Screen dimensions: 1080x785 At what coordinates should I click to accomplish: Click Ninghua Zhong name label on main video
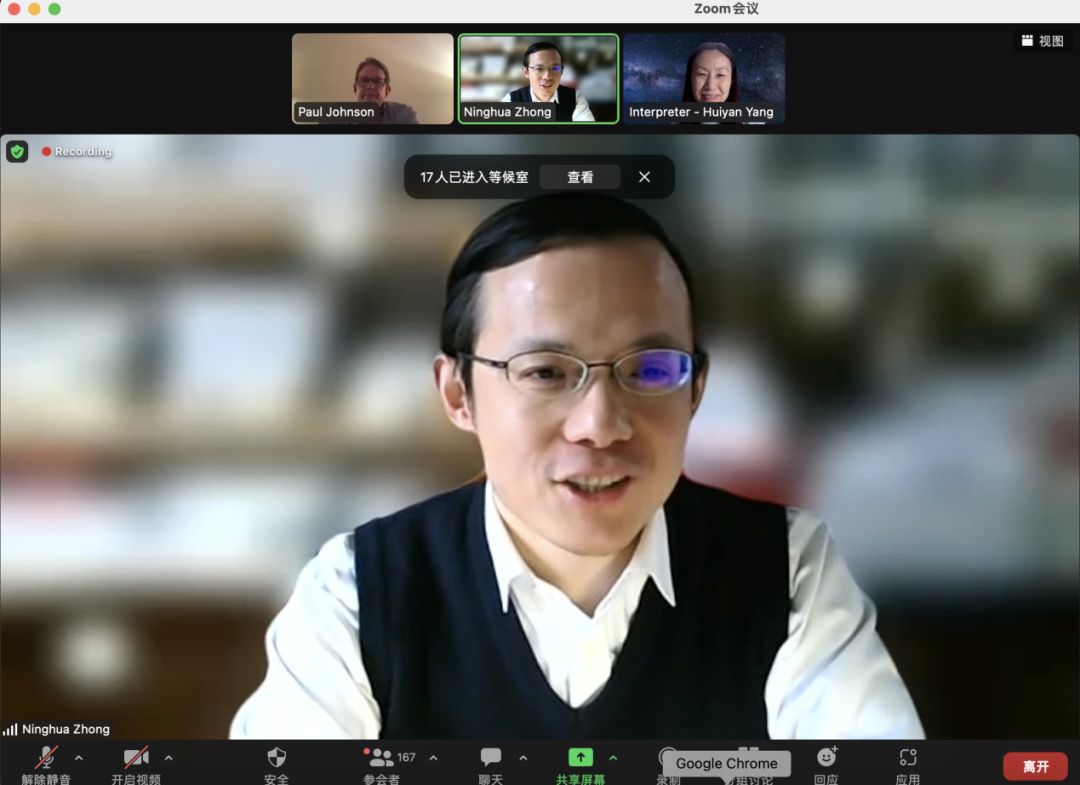click(65, 729)
